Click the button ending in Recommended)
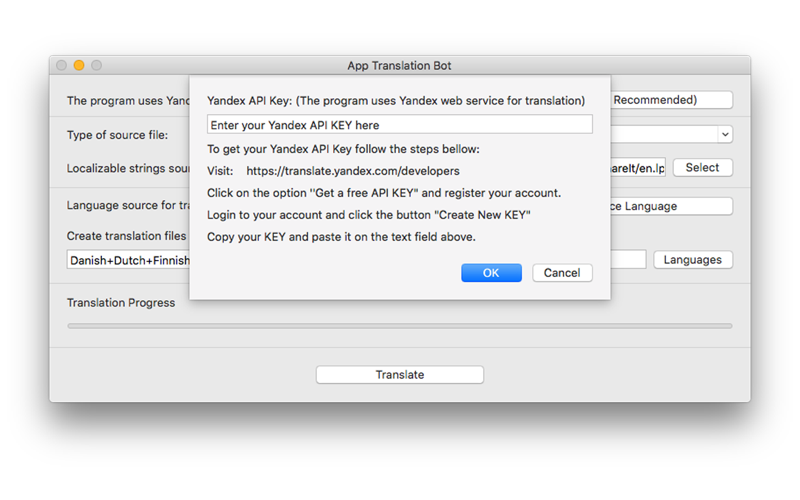Screen dimensions: 800x500 pyautogui.click(x=671, y=100)
